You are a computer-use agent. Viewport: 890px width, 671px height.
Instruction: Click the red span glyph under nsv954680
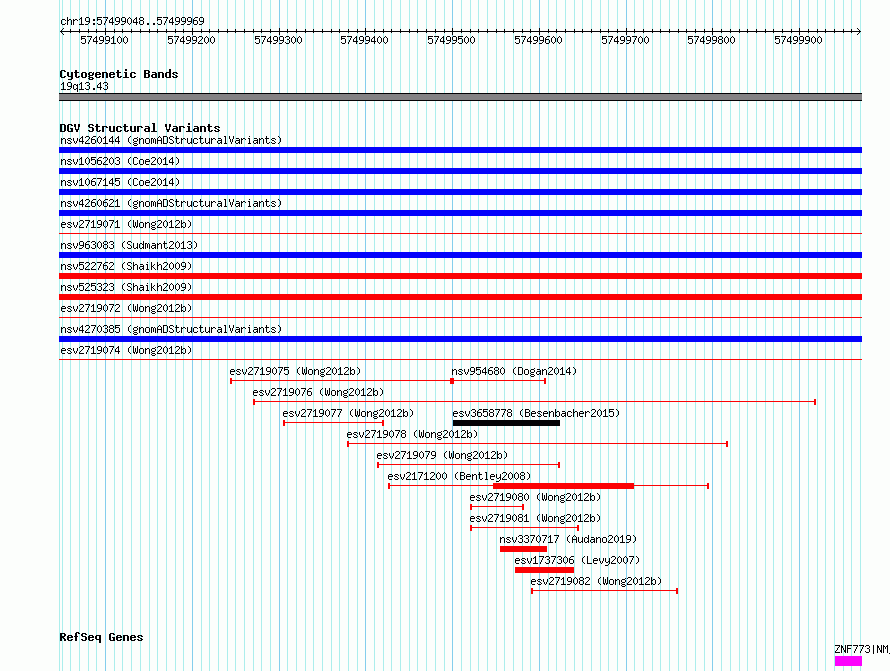[x=498, y=381]
